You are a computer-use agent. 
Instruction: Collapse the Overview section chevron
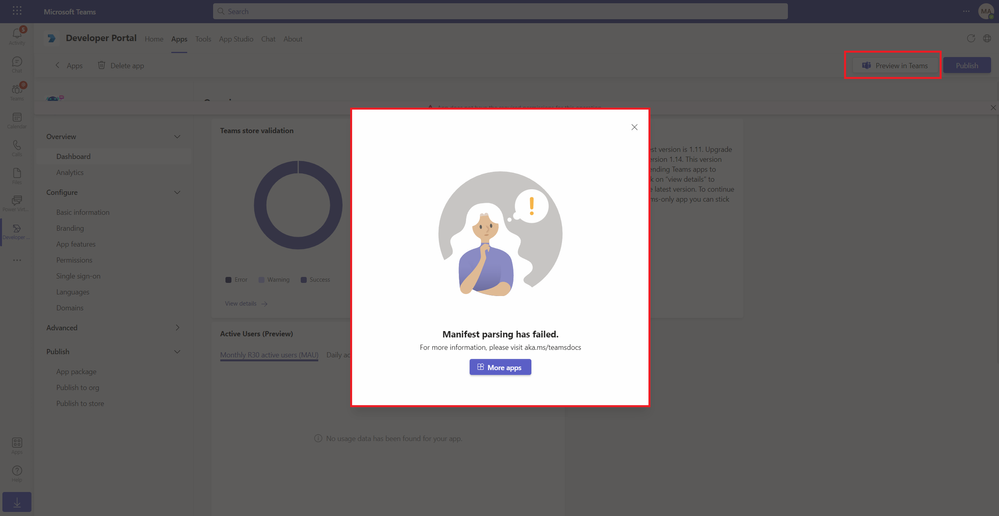pos(177,136)
